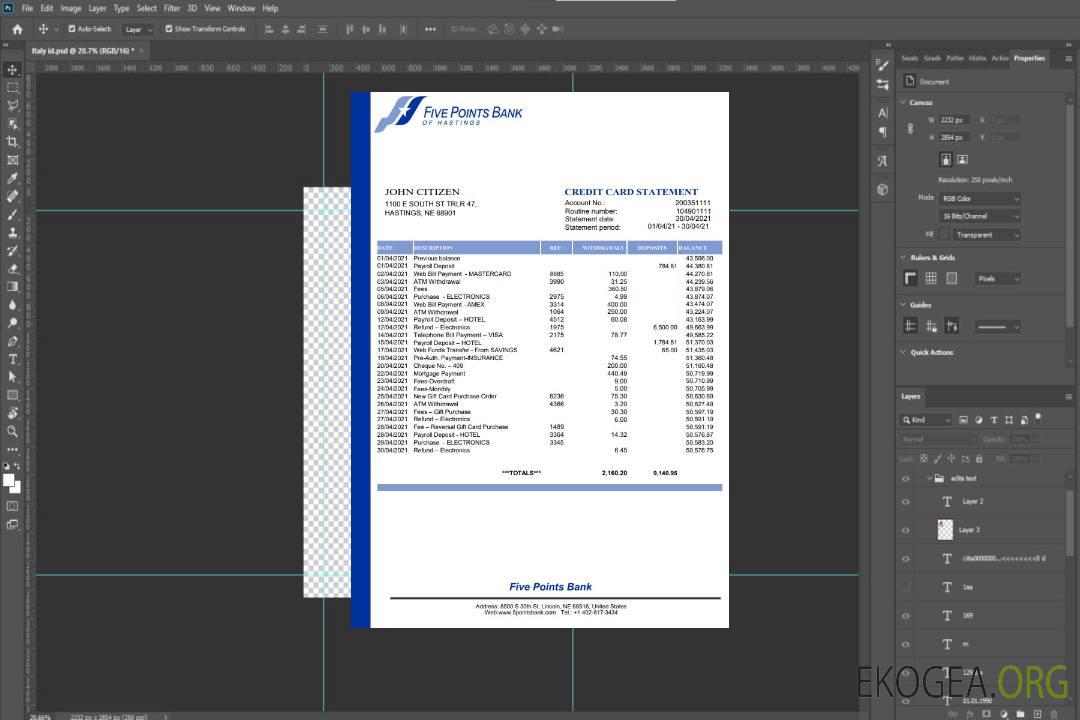This screenshot has height=720, width=1080.
Task: Switch to the Actions tab
Action: coord(999,59)
